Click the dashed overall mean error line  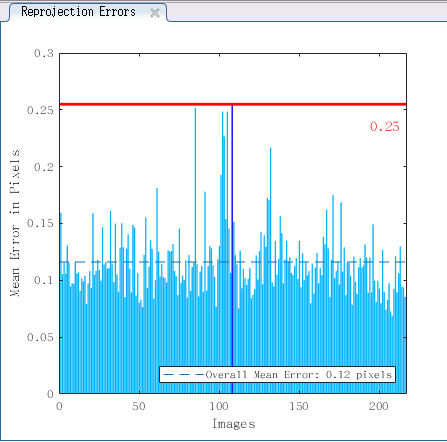[x=233, y=262]
